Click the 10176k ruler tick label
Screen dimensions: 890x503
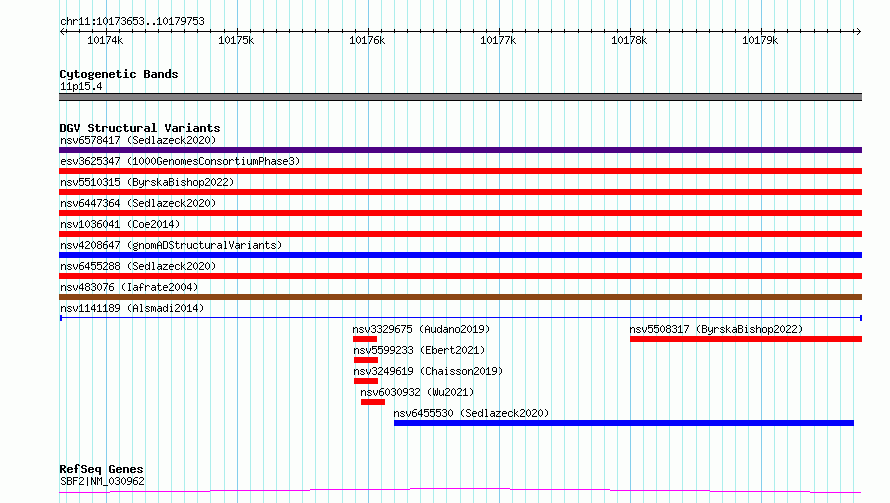click(367, 40)
